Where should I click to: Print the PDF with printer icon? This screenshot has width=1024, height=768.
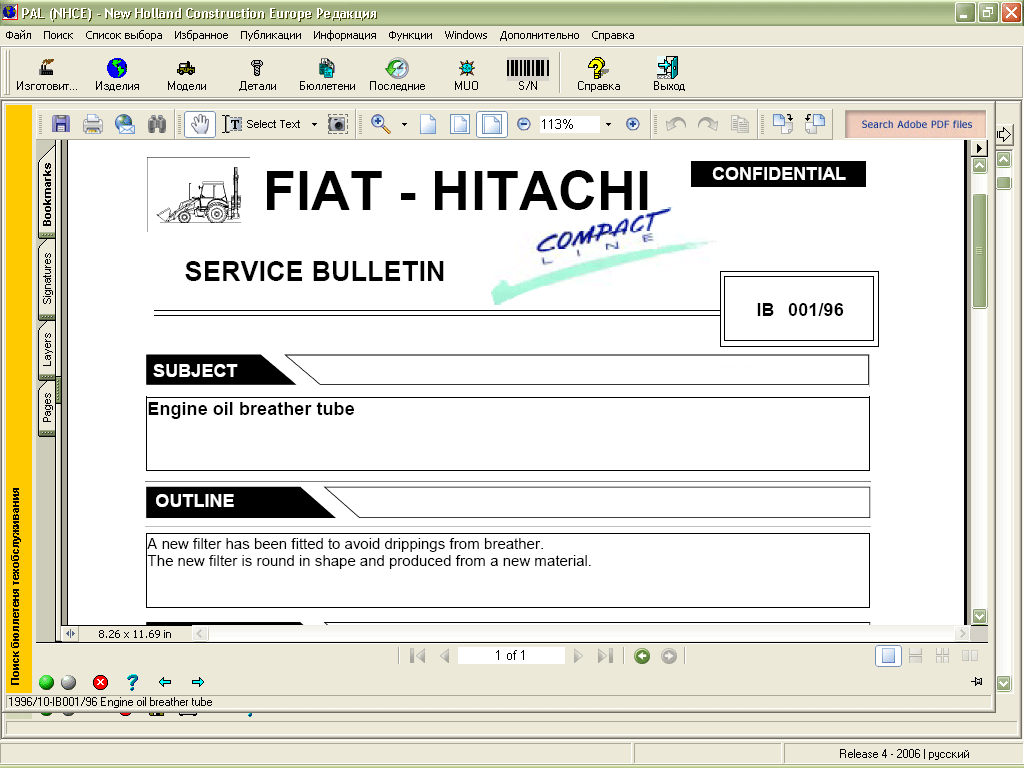(x=93, y=124)
